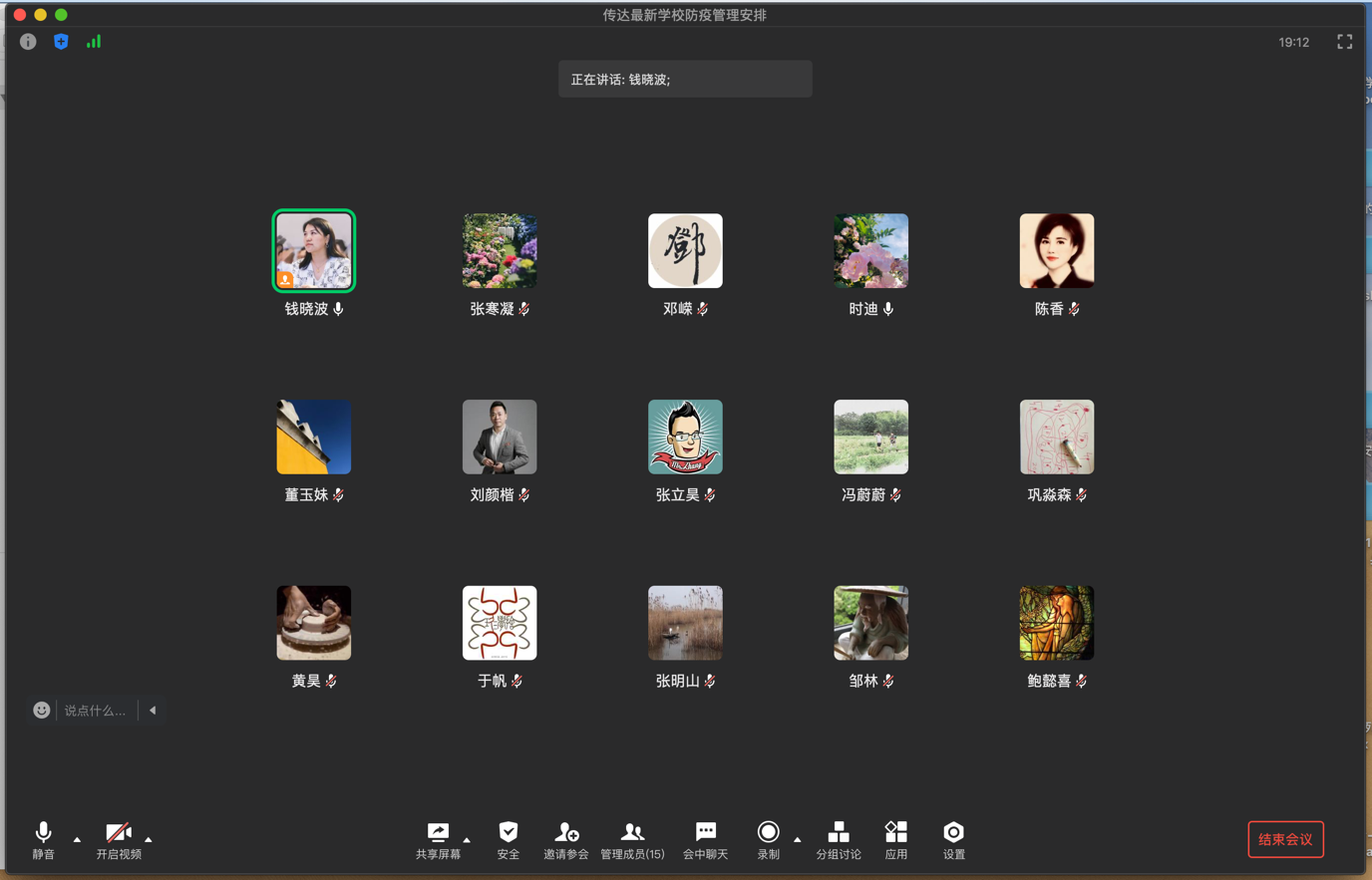Click the End Meeting (结束会议) button
Image resolution: width=1372 pixels, height=880 pixels.
pos(1285,839)
